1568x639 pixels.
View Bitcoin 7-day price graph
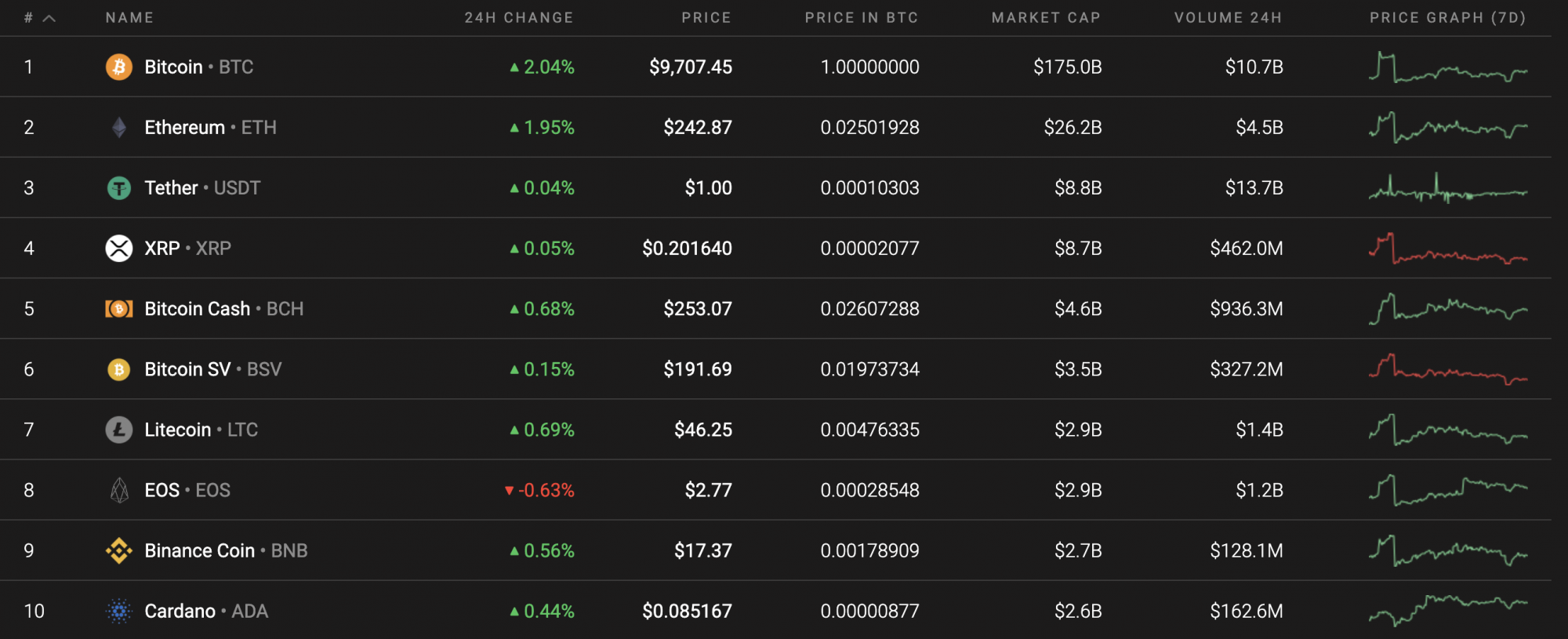[1448, 67]
